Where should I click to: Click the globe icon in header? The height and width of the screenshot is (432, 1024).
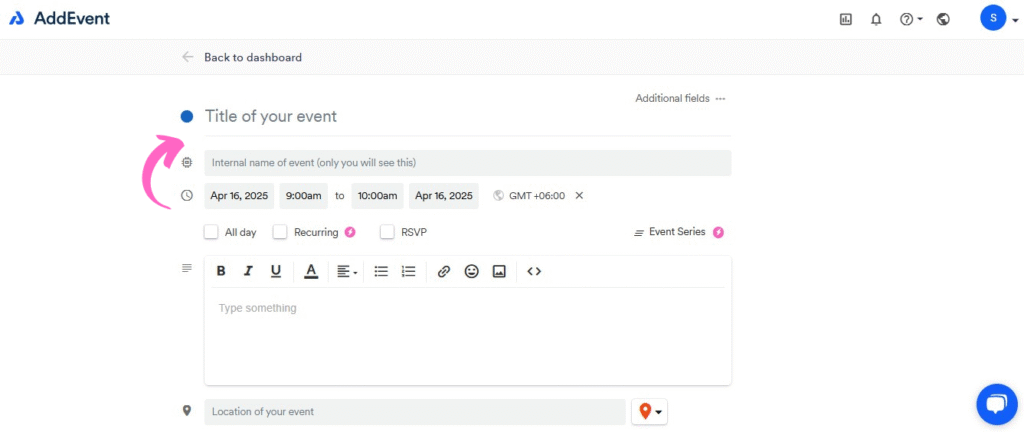point(943,20)
